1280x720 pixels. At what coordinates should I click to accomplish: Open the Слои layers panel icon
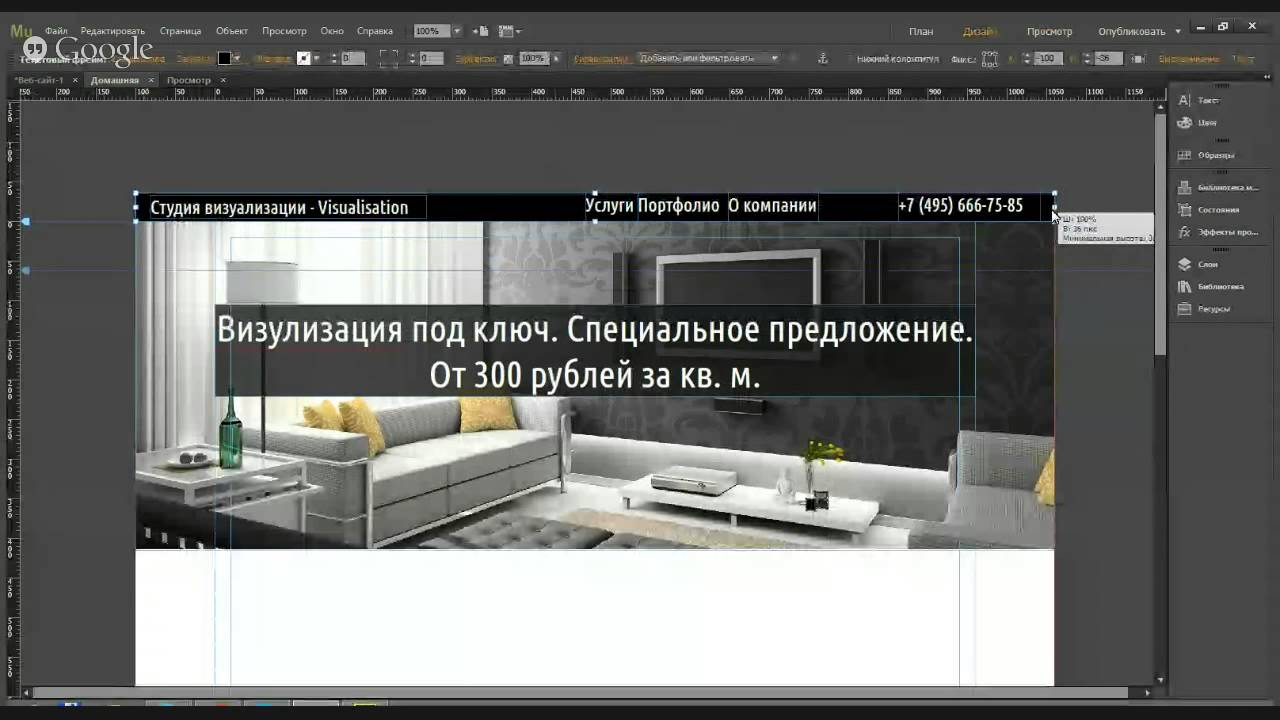(1185, 264)
